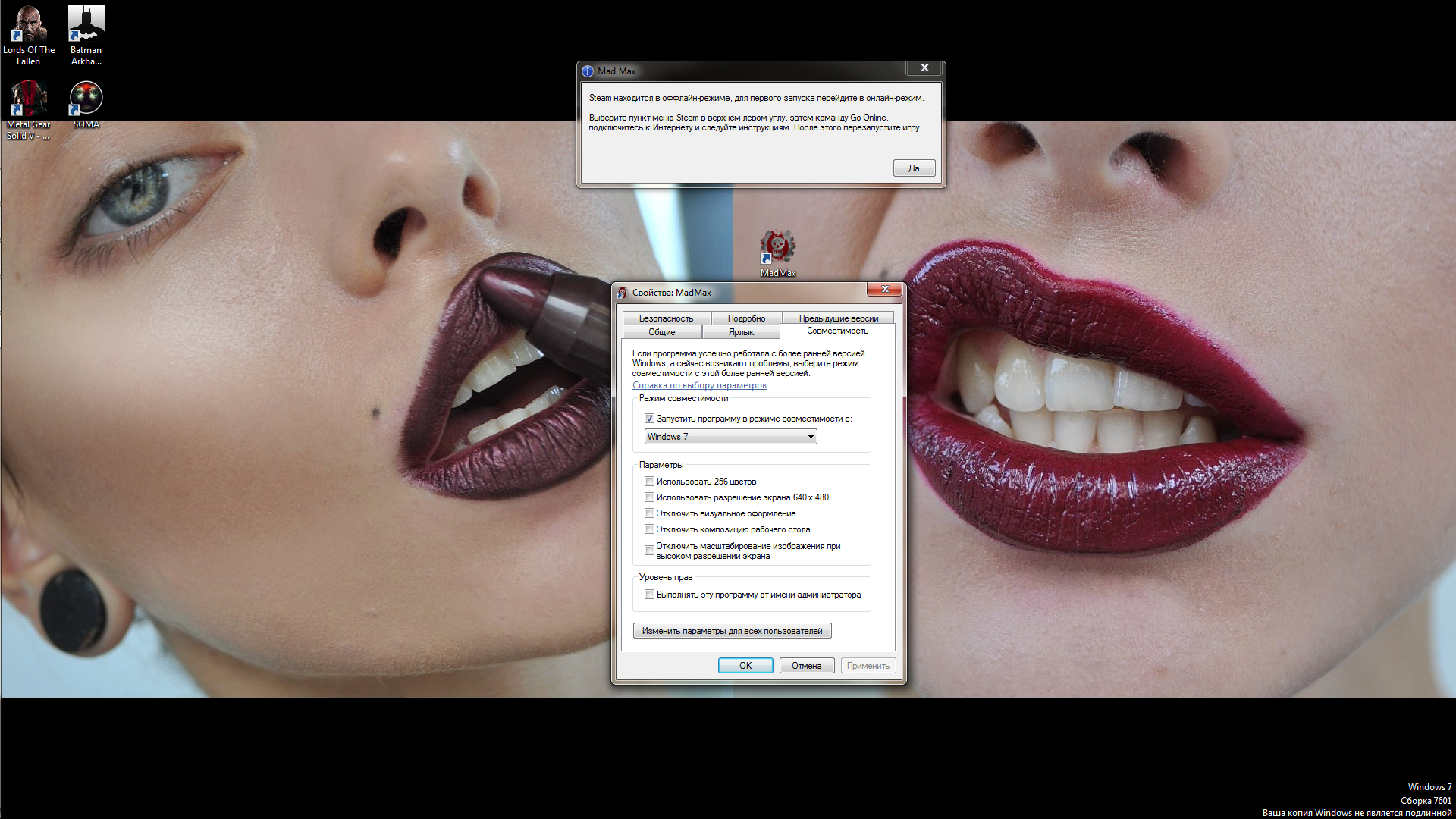This screenshot has width=1456, height=819.
Task: Open the Справка по выбору параметров link
Action: 699,385
